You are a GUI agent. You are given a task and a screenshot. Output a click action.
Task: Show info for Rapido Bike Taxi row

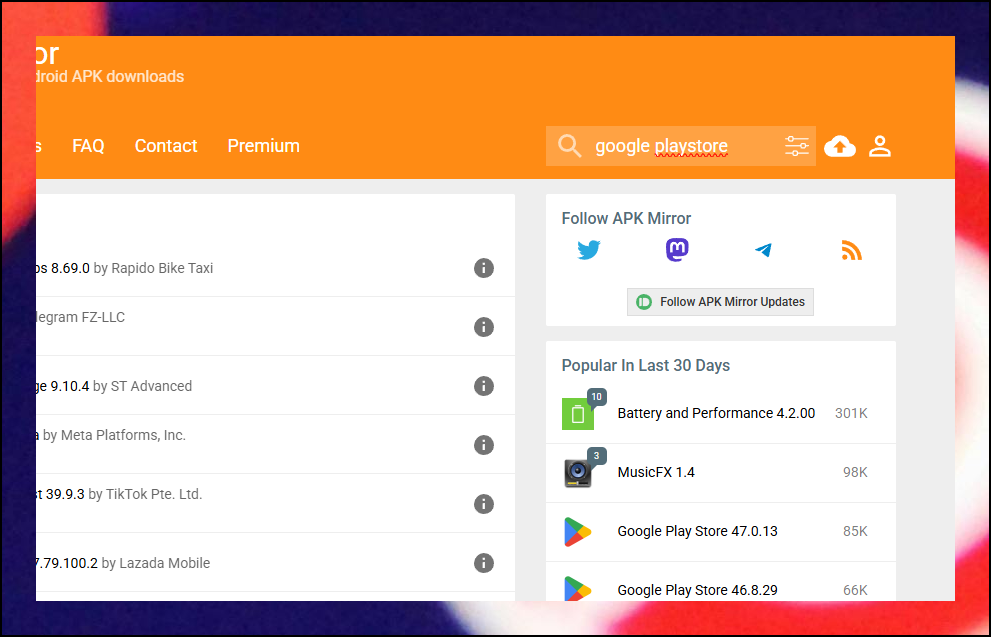click(483, 268)
